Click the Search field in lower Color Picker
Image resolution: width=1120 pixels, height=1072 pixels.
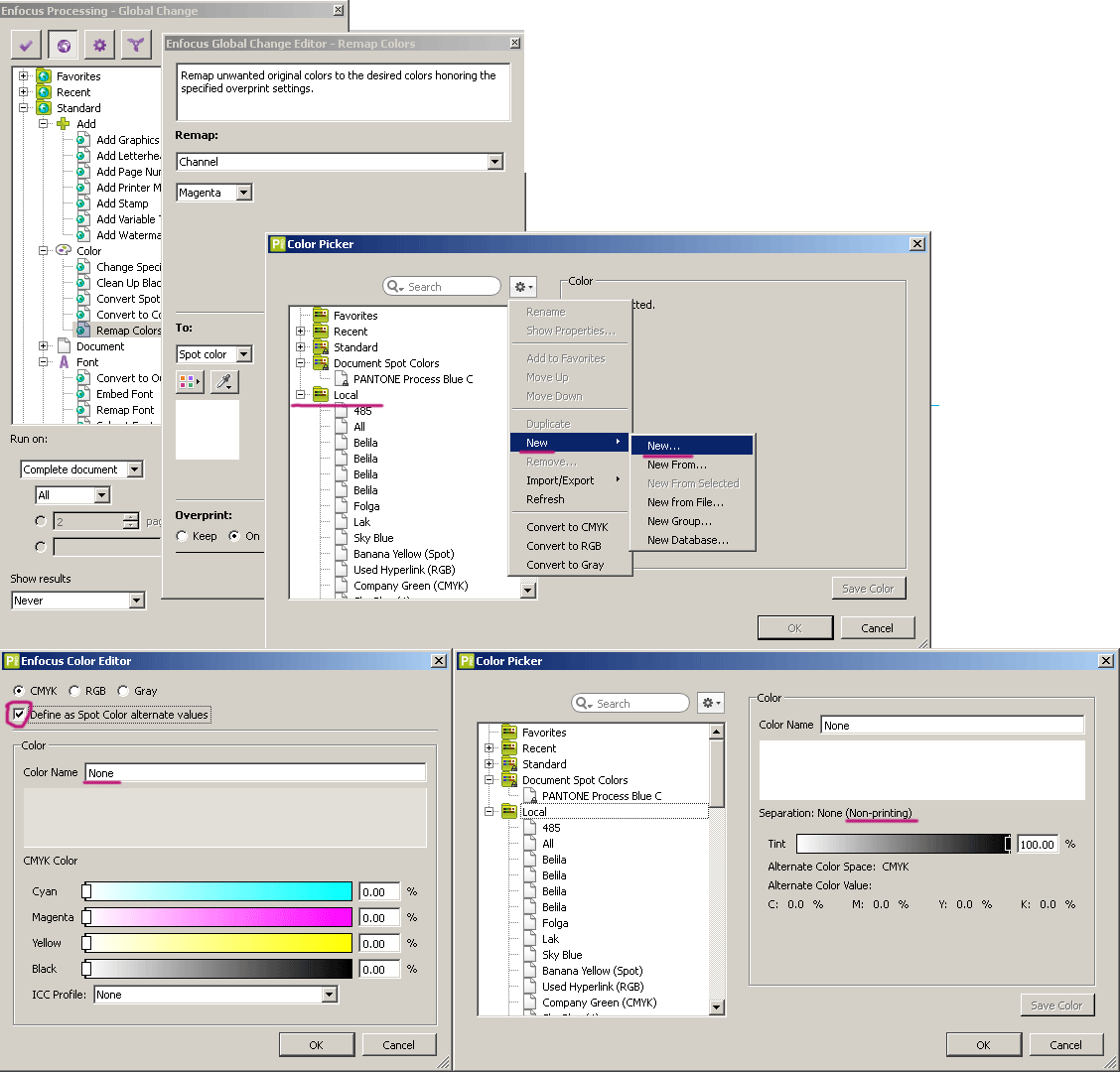pos(630,704)
